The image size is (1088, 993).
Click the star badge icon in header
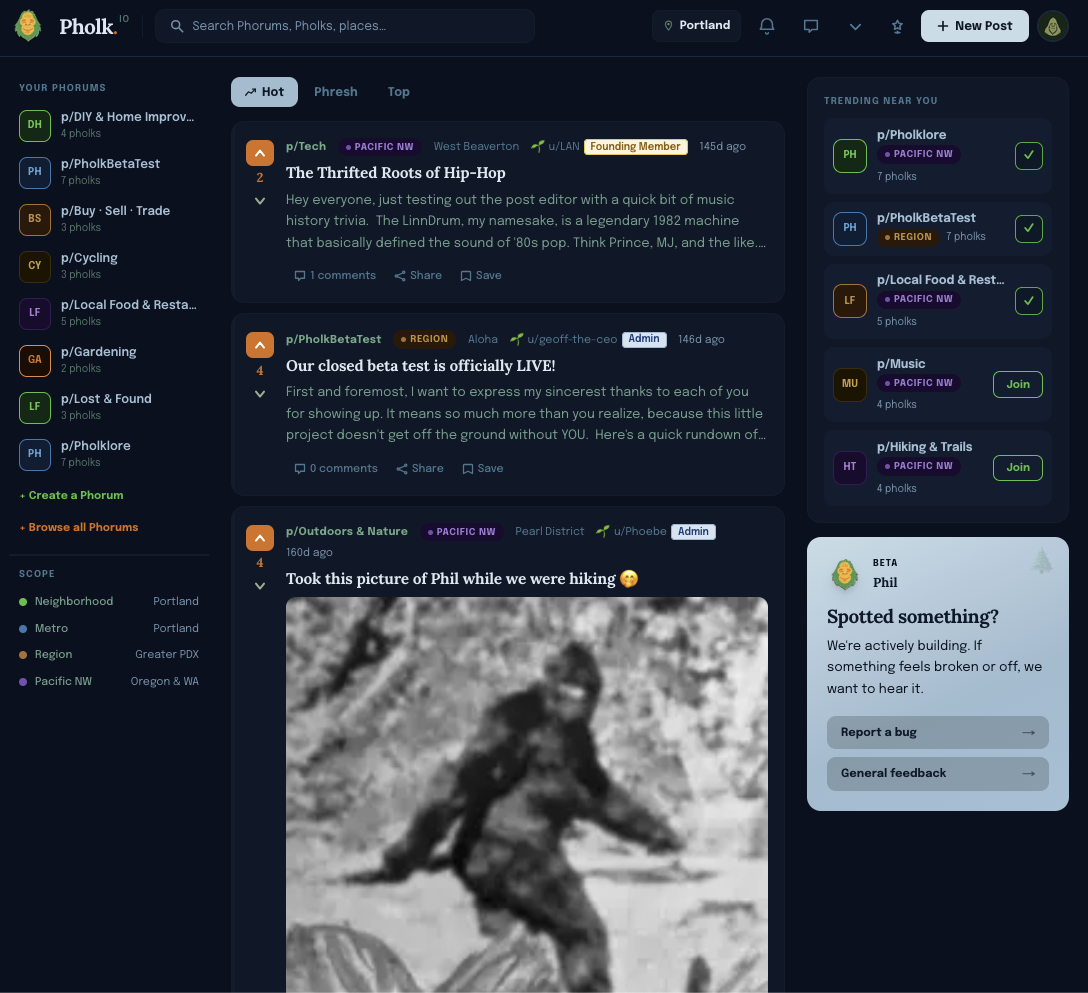click(x=897, y=26)
